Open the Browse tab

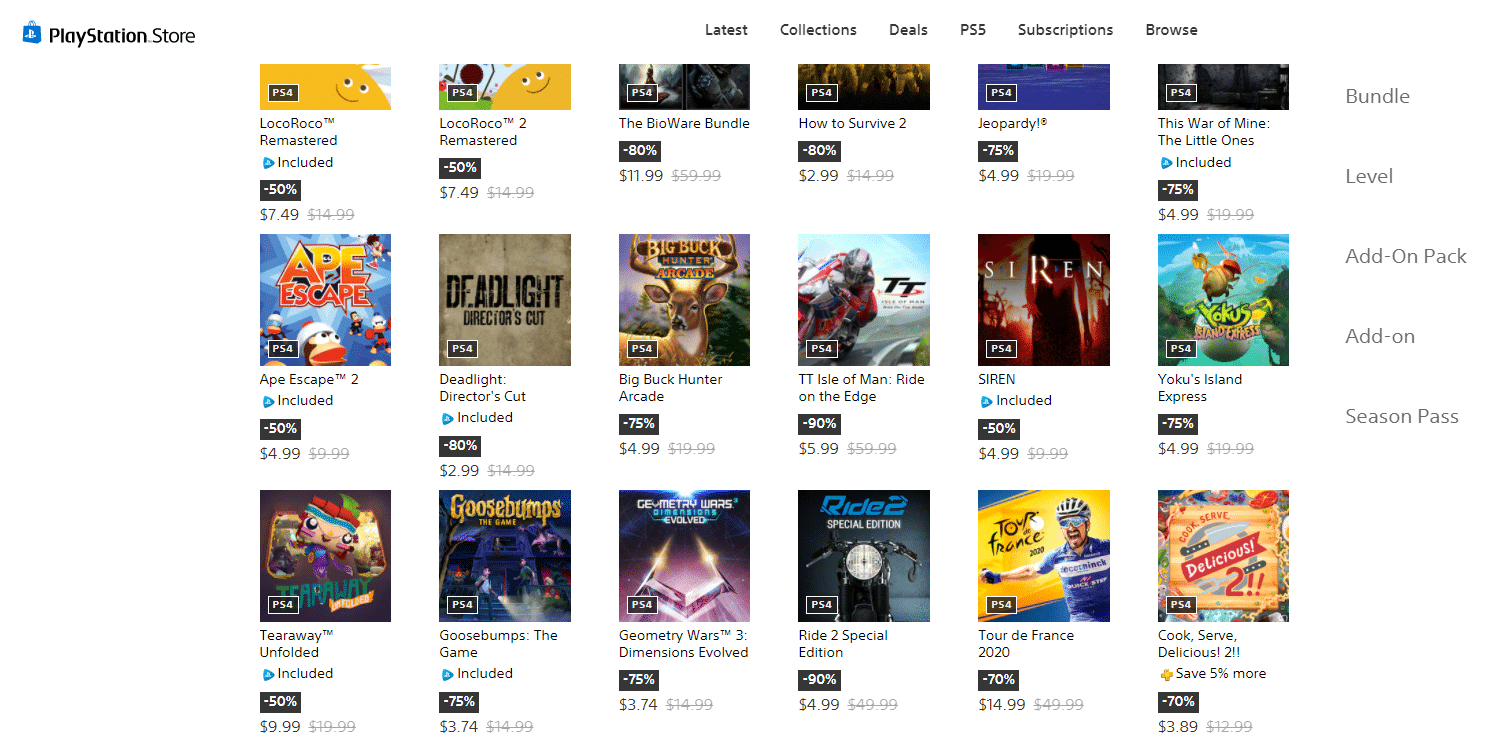coord(1171,30)
